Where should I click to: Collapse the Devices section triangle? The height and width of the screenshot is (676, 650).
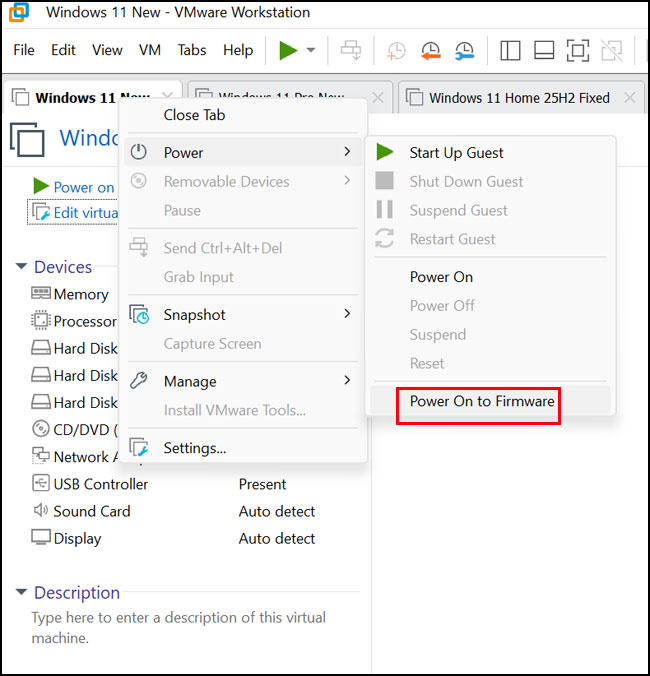pos(22,266)
